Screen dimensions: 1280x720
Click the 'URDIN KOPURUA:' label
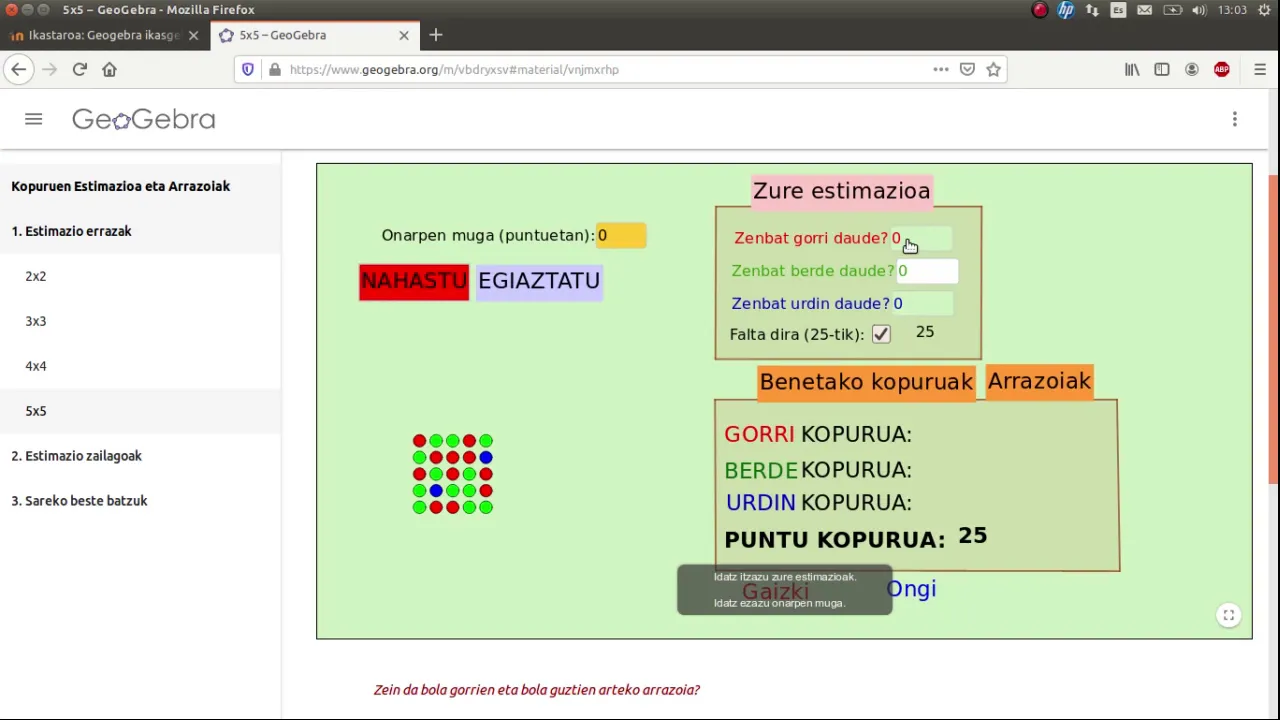(819, 503)
